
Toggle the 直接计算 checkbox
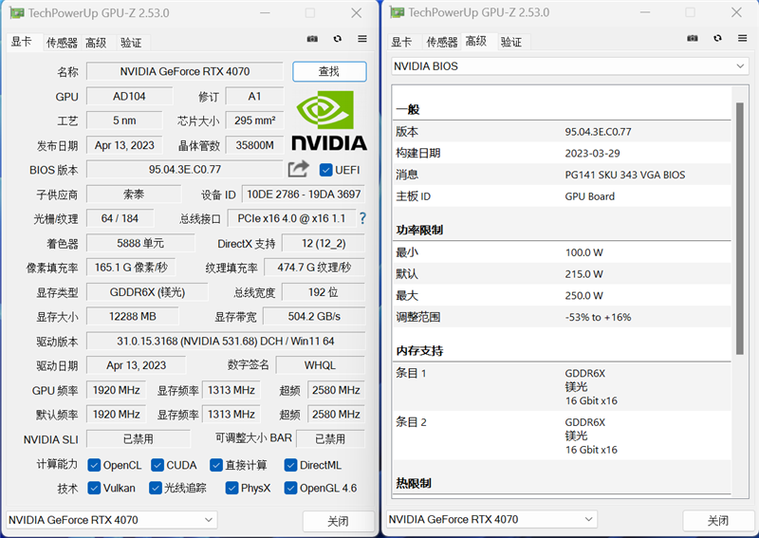click(216, 465)
